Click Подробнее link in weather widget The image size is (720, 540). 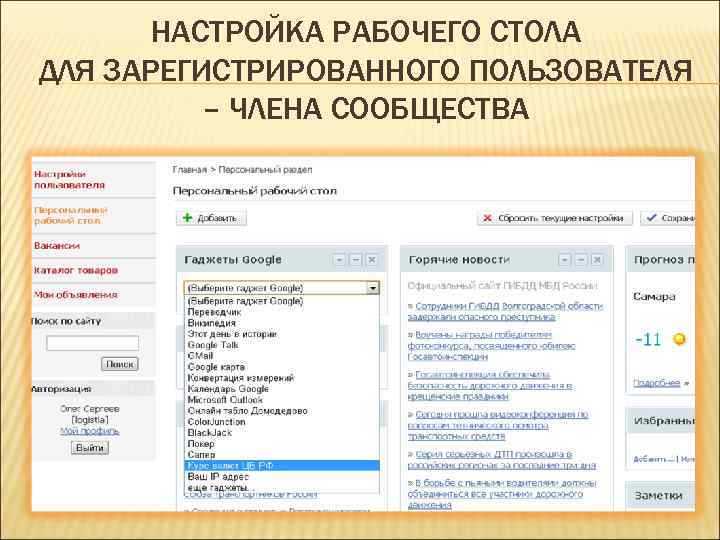(x=657, y=383)
